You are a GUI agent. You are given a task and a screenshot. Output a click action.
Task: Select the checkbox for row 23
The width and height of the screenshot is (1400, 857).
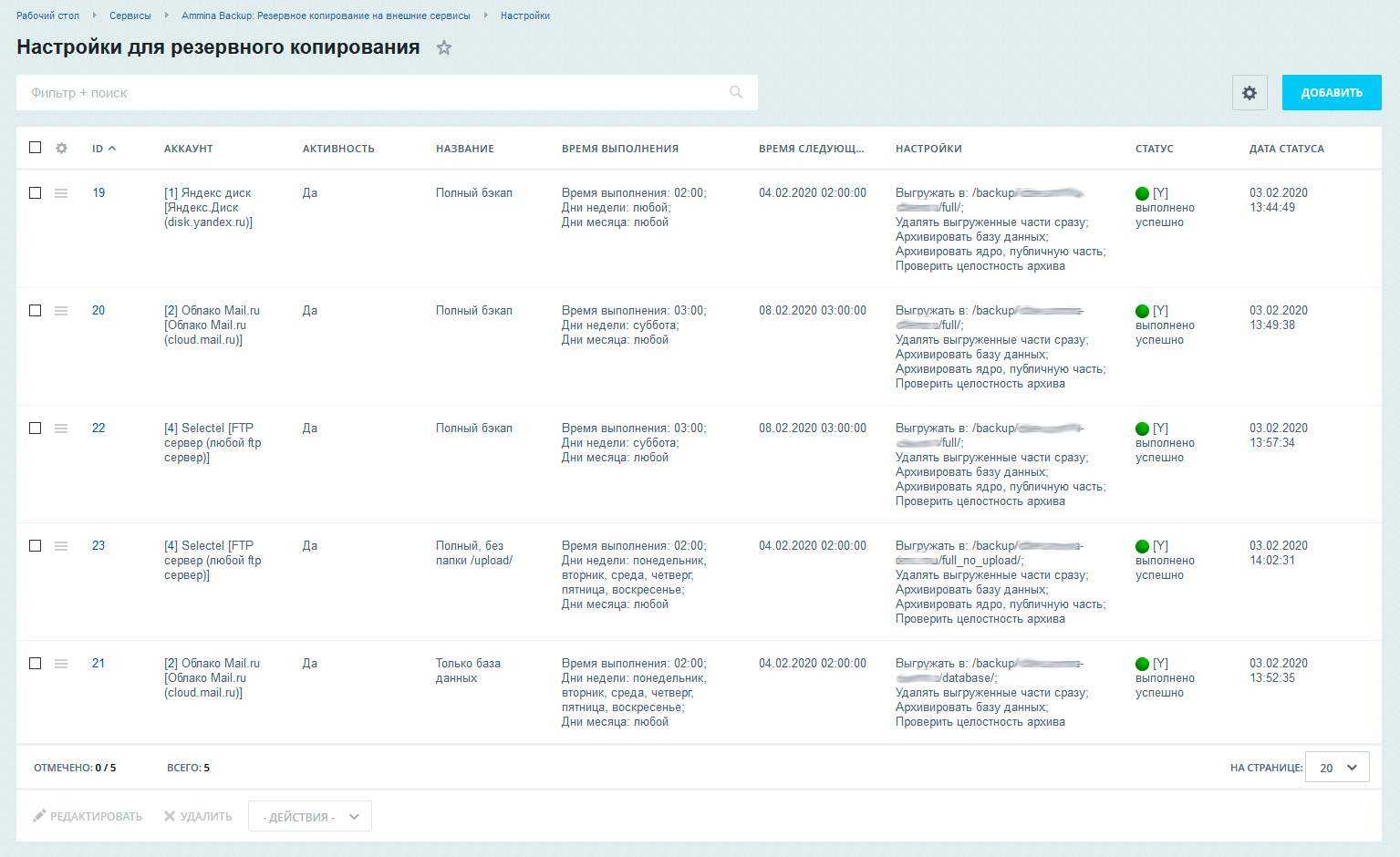pyautogui.click(x=35, y=545)
